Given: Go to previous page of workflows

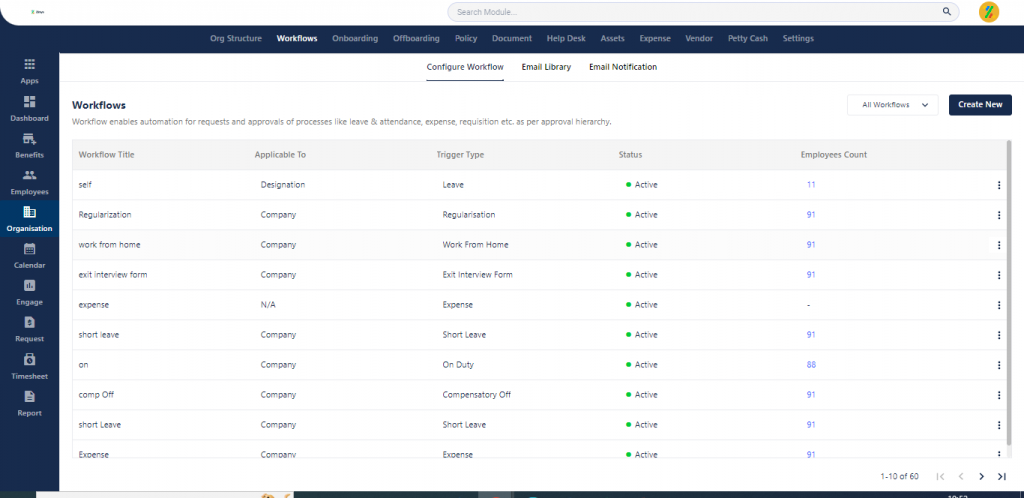Looking at the screenshot, I should tap(961, 476).
